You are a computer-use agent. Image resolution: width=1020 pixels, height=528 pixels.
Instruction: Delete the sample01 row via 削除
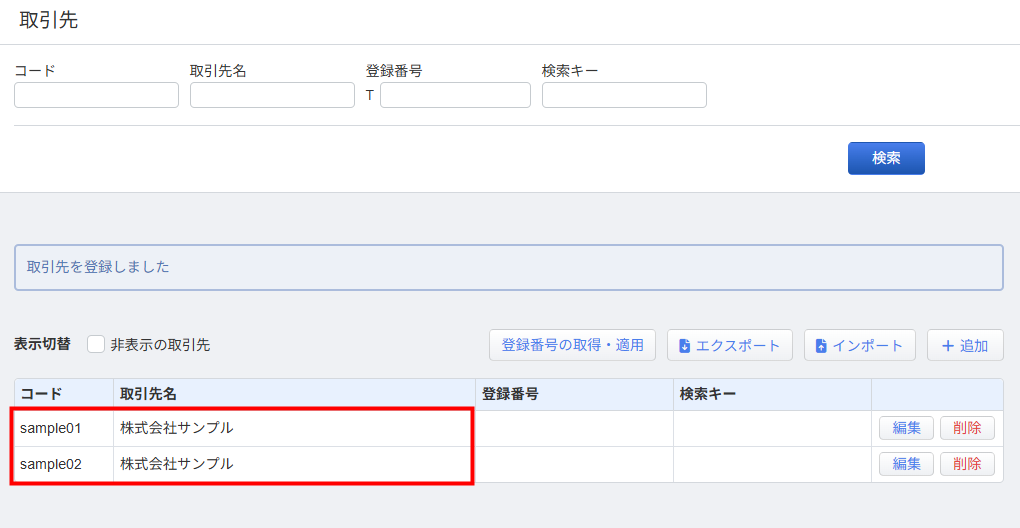click(x=967, y=428)
